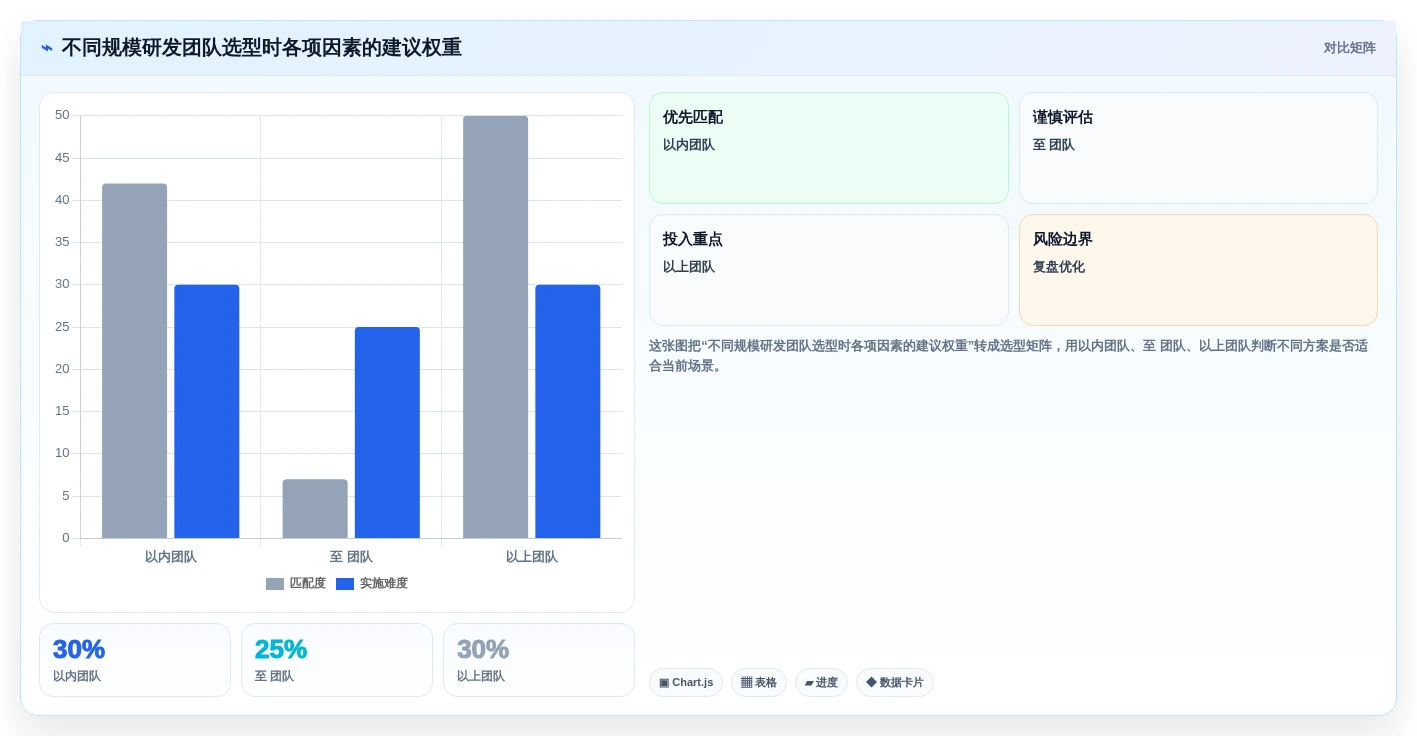
Task: Open the 投入重点 card
Action: (x=829, y=270)
